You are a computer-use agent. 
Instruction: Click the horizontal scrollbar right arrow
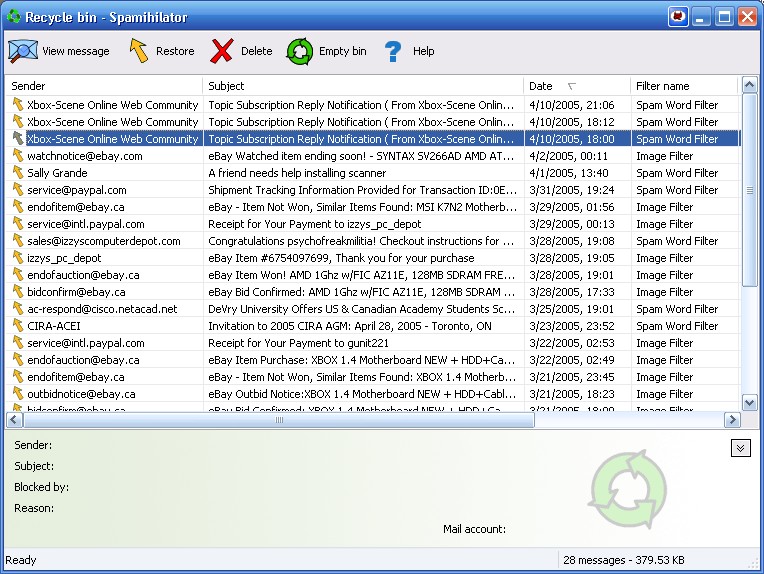(732, 420)
